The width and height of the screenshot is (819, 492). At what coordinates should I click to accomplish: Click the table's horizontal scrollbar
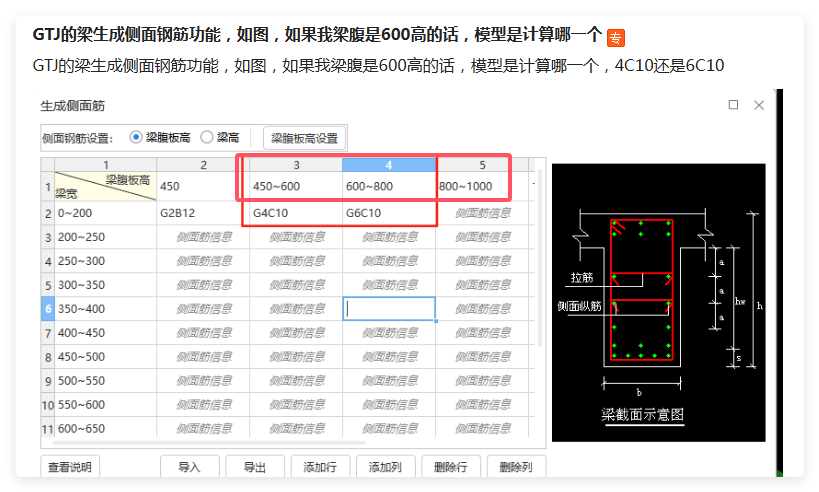point(209,443)
